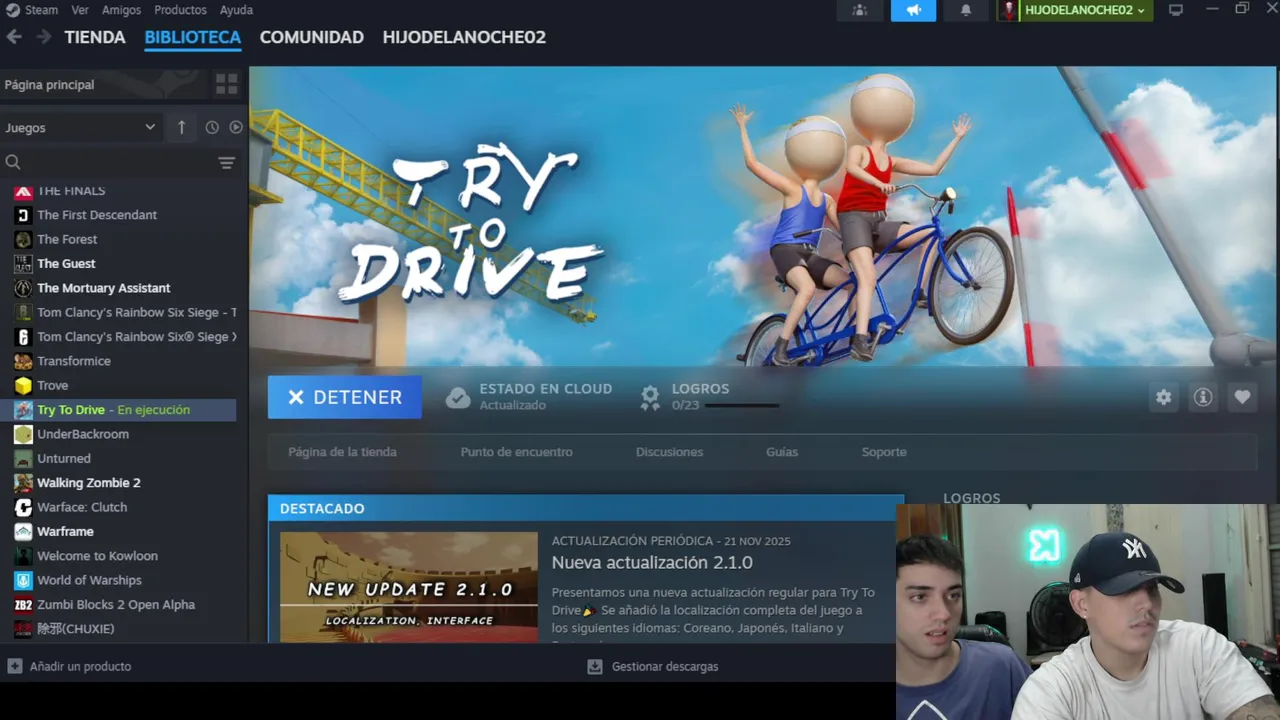The height and width of the screenshot is (720, 1280).
Task: Select The Guest in the library
Action: tap(66, 263)
